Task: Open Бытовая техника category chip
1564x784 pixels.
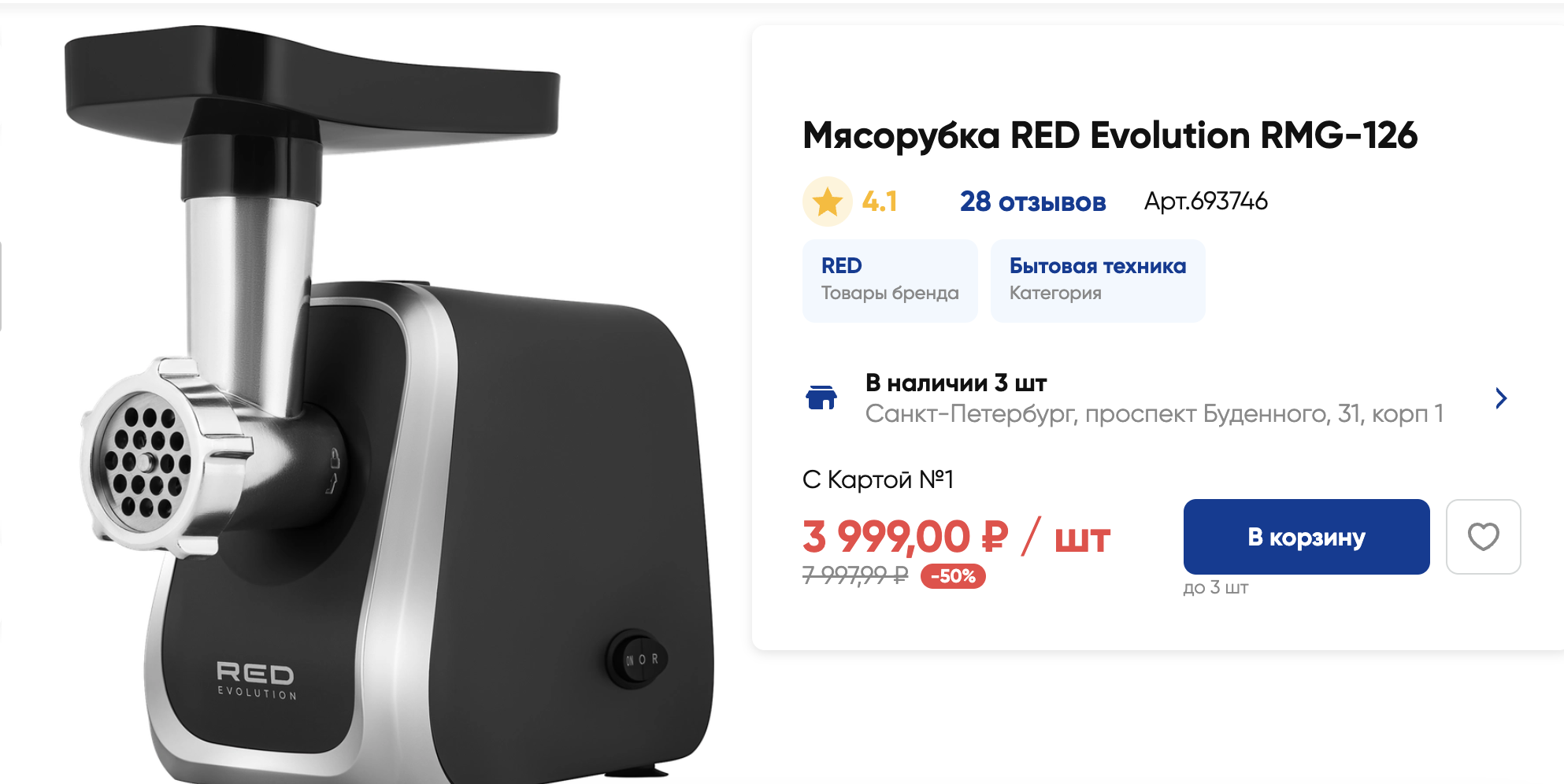Action: [1098, 280]
